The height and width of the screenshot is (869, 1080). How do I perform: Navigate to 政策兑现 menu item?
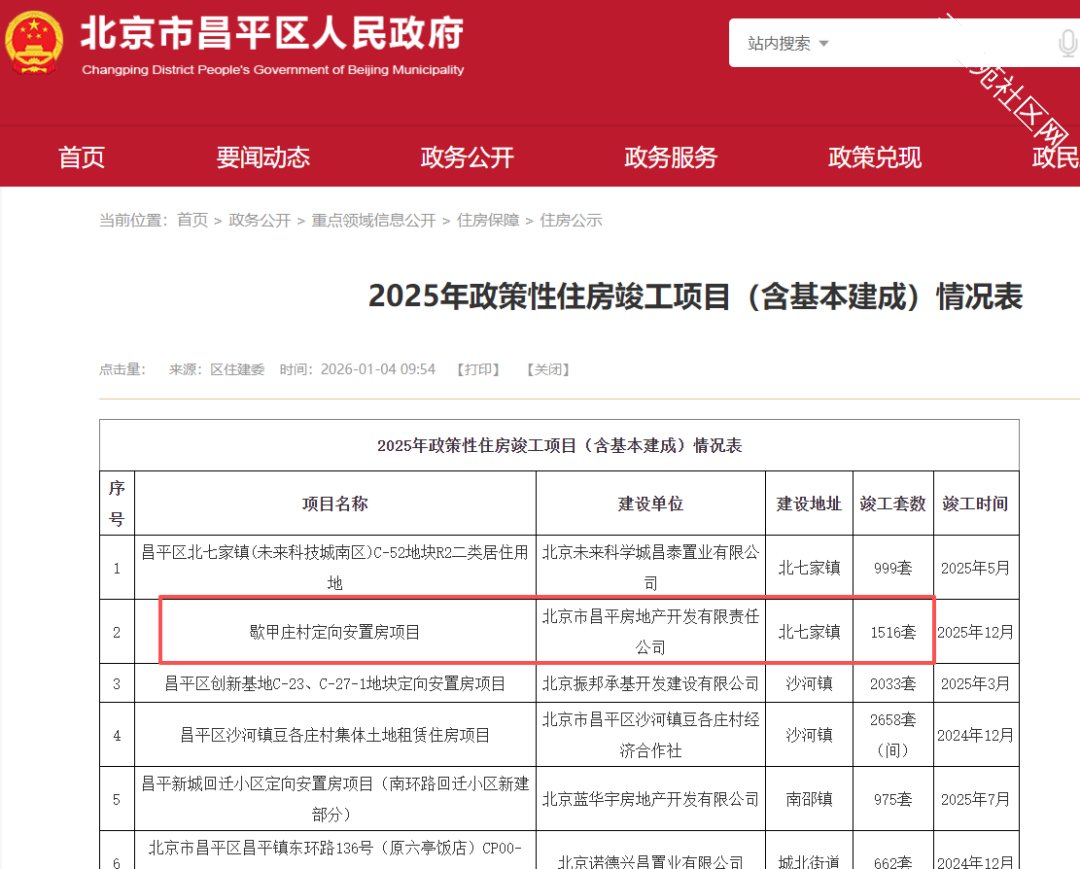[875, 157]
